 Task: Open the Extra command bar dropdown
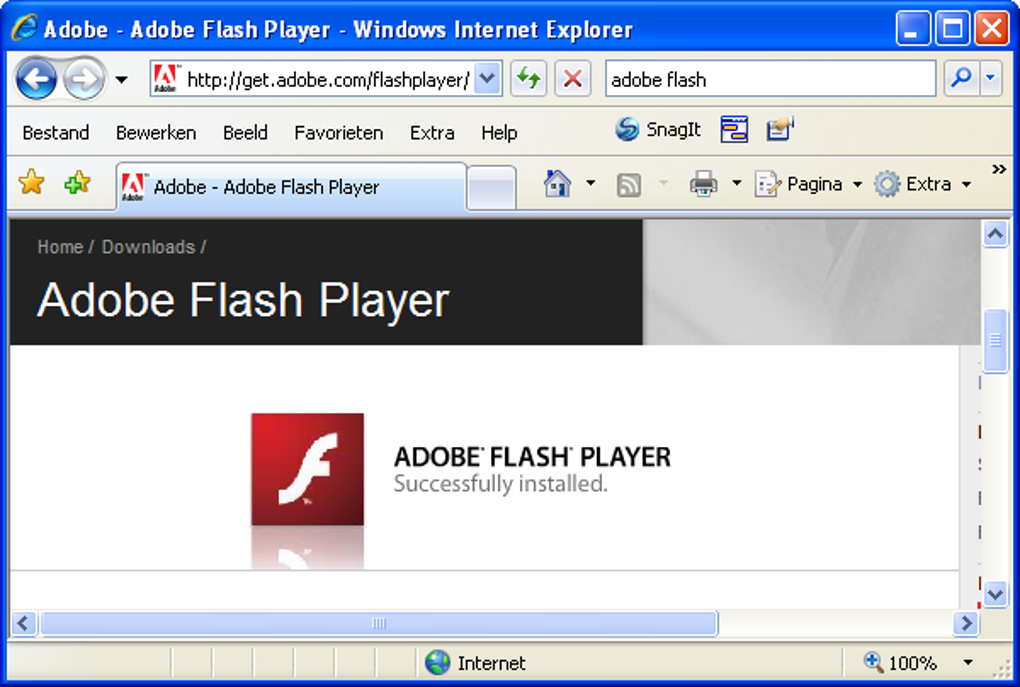point(966,184)
